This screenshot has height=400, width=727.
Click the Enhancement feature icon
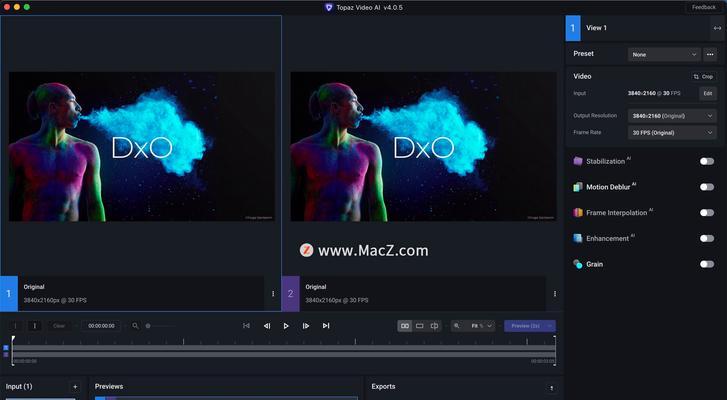tap(578, 238)
